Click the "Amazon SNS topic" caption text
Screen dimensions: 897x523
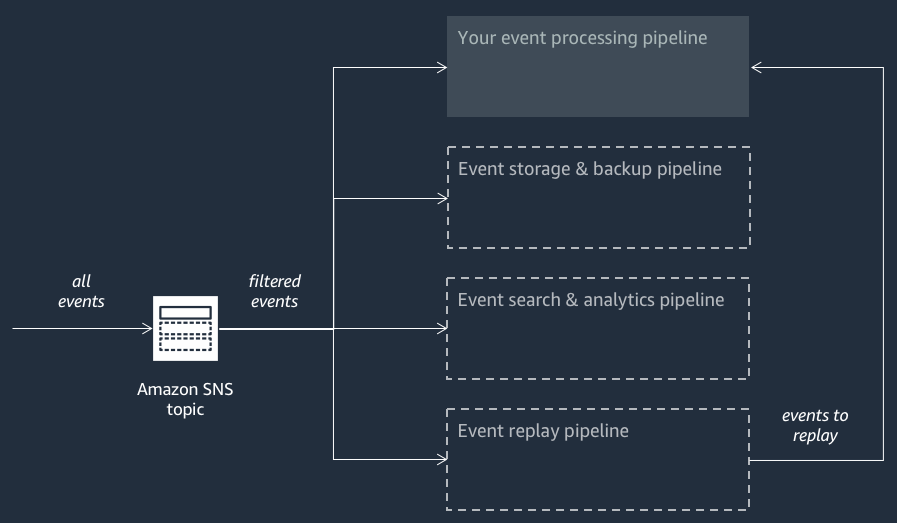[x=185, y=399]
